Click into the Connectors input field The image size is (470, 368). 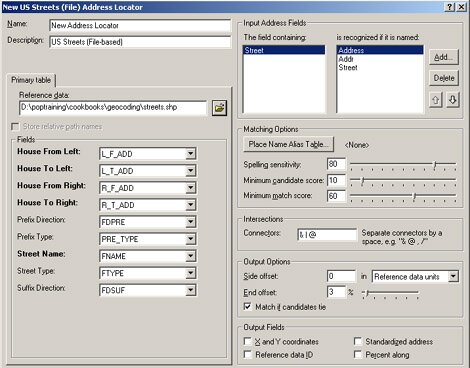327,235
